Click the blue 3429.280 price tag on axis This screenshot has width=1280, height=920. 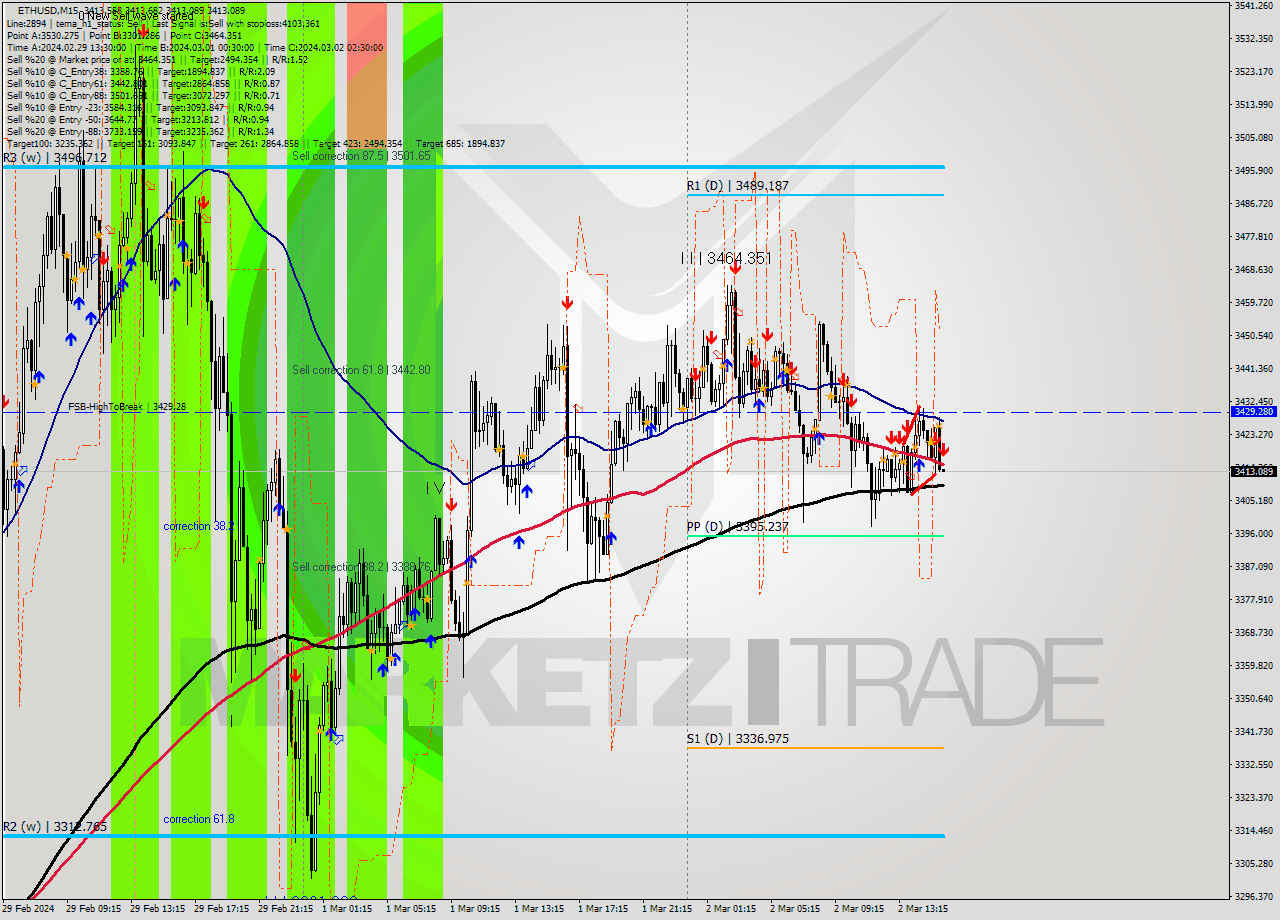point(1253,411)
